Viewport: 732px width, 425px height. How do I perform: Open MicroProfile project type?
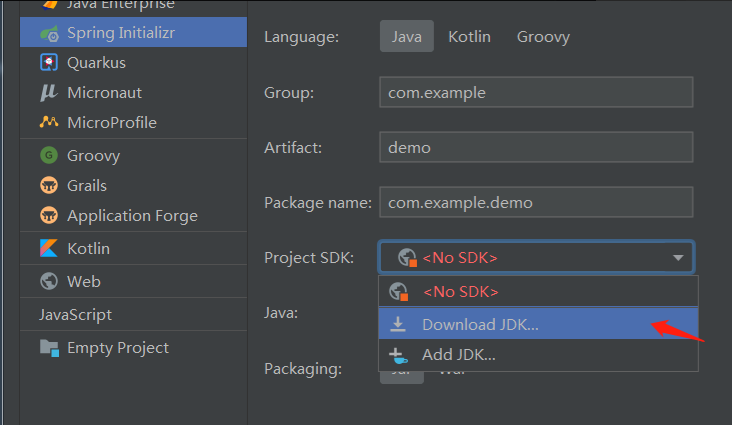[134, 122]
